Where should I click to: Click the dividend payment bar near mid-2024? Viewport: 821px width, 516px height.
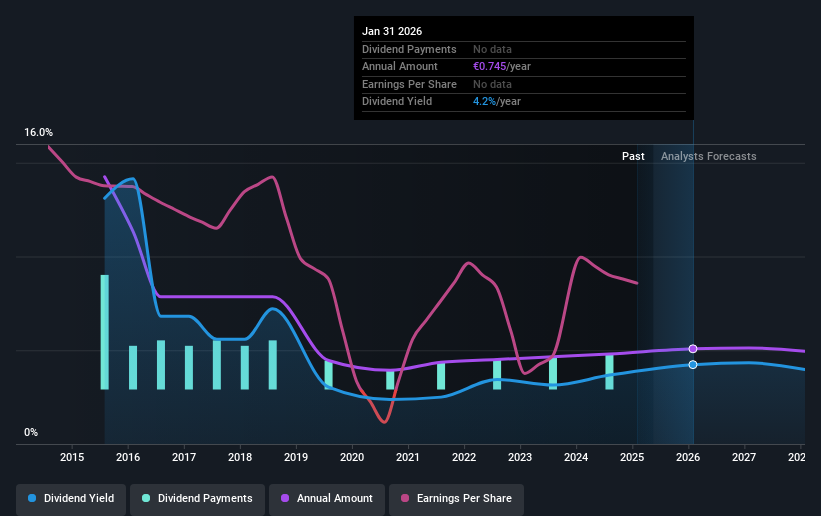(609, 372)
